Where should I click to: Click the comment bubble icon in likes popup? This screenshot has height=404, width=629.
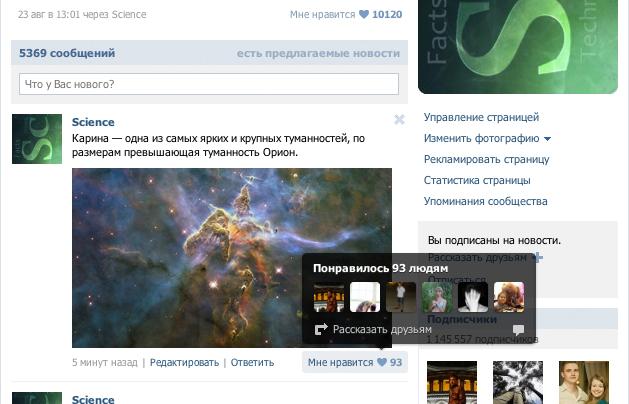[x=518, y=330]
